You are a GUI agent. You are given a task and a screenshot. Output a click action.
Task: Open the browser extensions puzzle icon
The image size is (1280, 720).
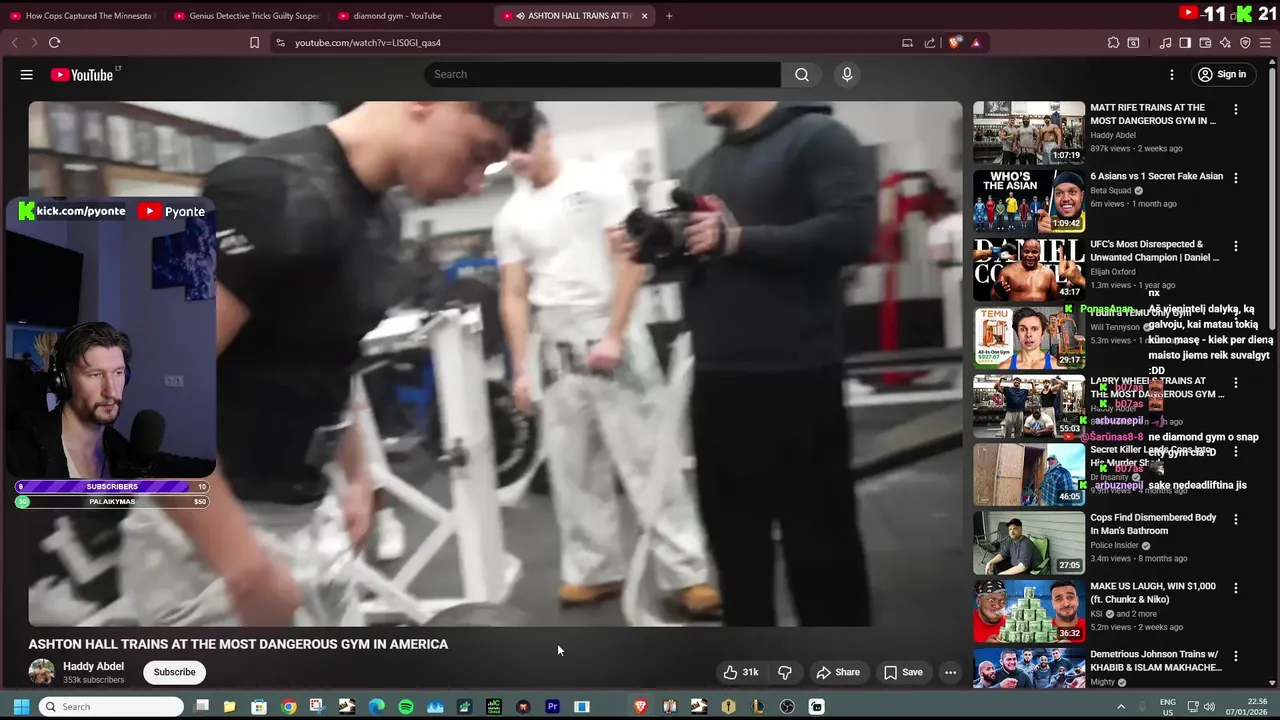click(1113, 43)
